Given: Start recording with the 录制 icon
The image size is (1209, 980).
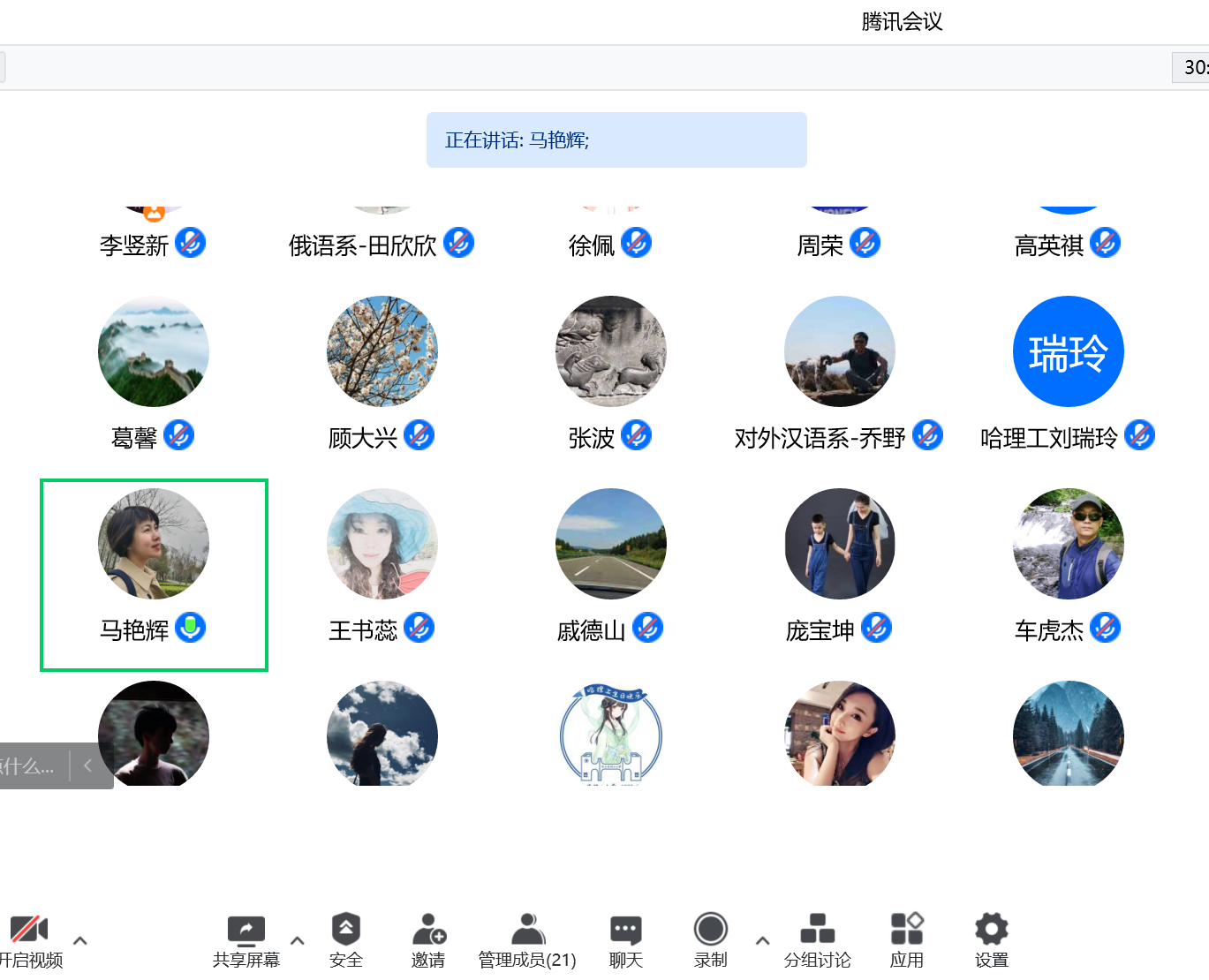Looking at the screenshot, I should (710, 930).
